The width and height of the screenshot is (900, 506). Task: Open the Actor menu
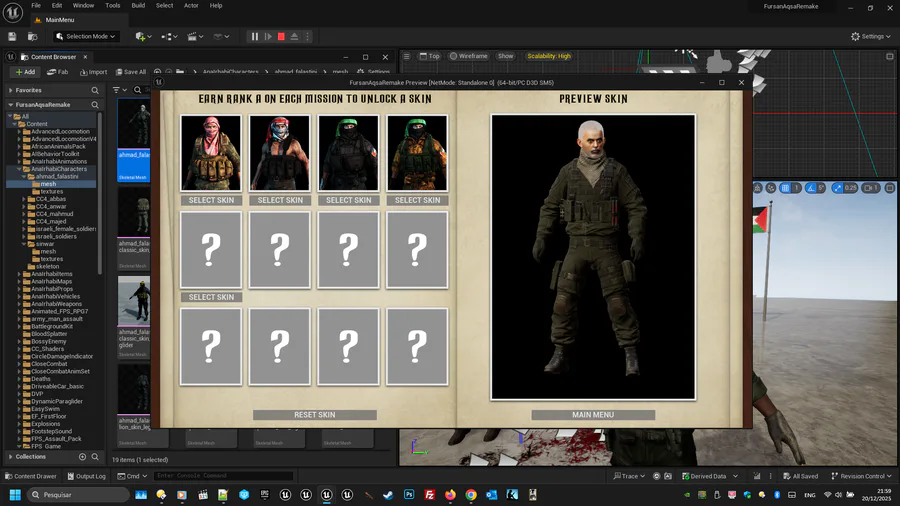click(191, 5)
